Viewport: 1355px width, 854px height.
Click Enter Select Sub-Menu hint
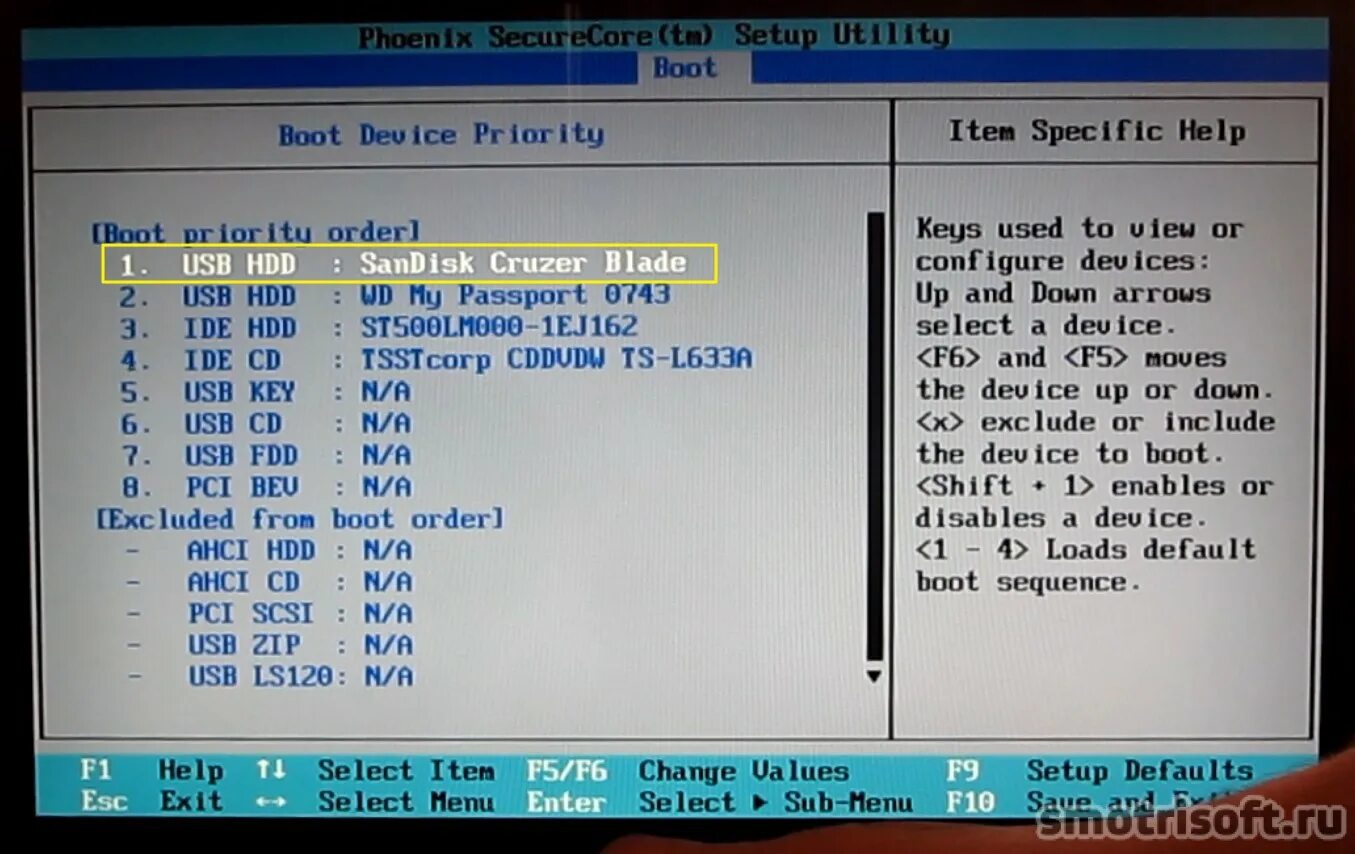pos(719,802)
